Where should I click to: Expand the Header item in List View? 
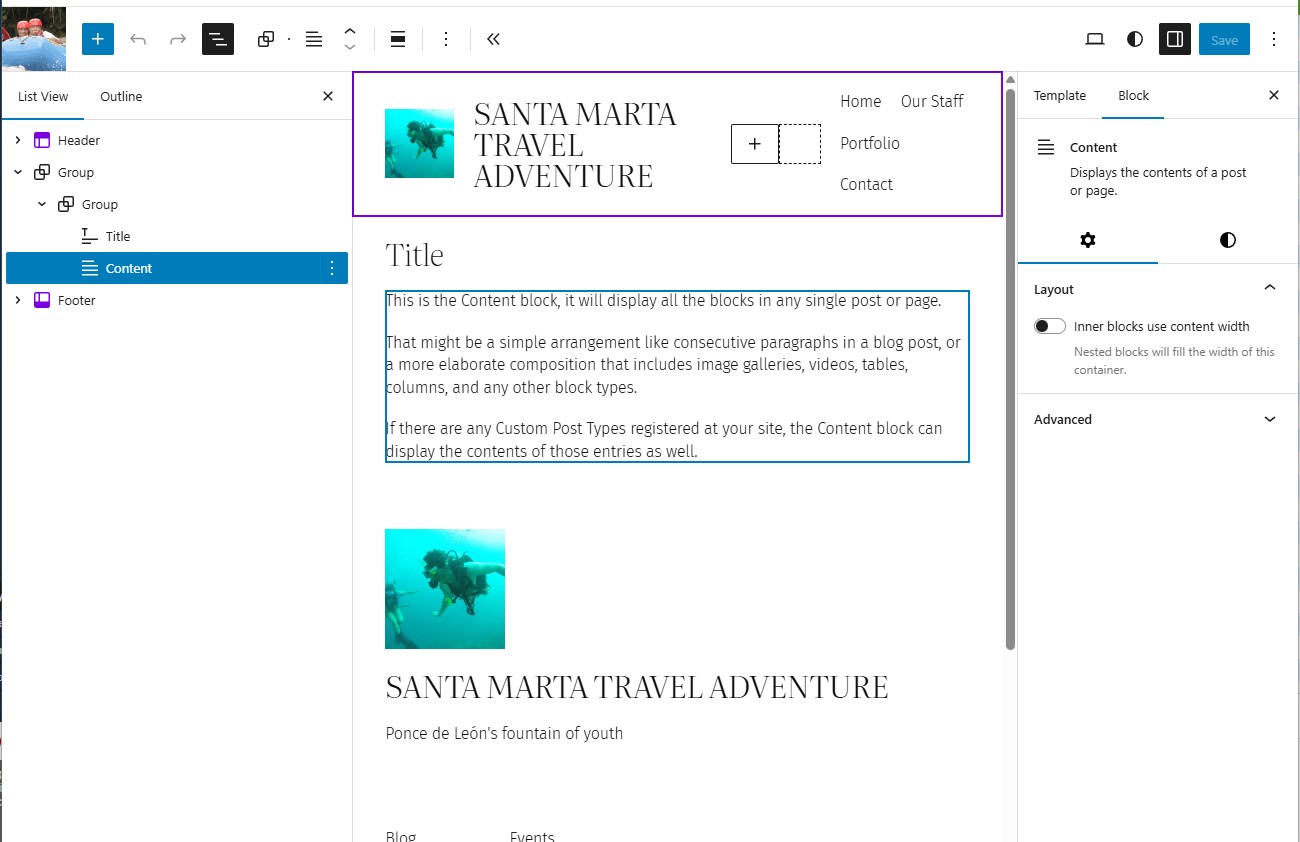(18, 140)
